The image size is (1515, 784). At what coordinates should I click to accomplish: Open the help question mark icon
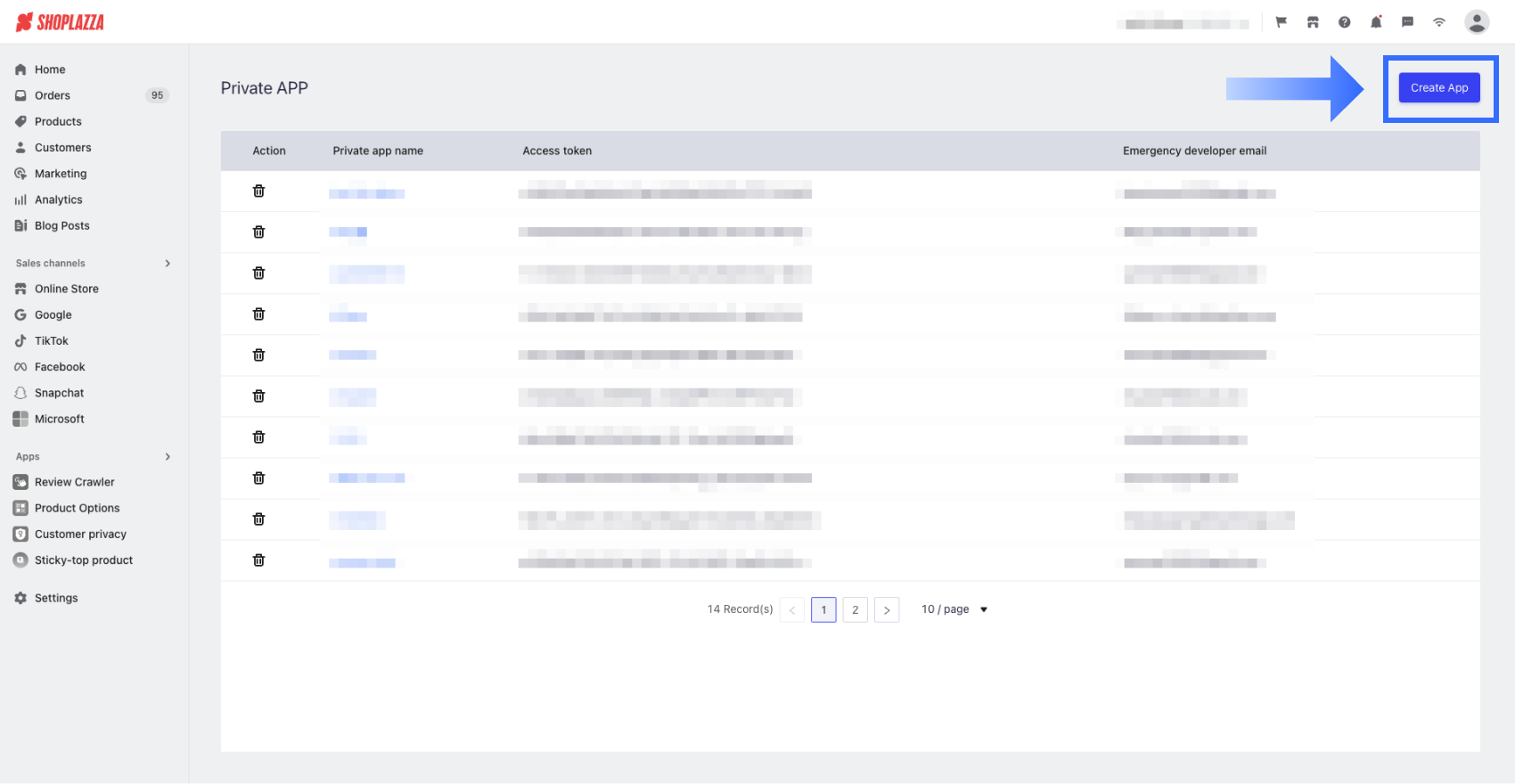pos(1344,22)
